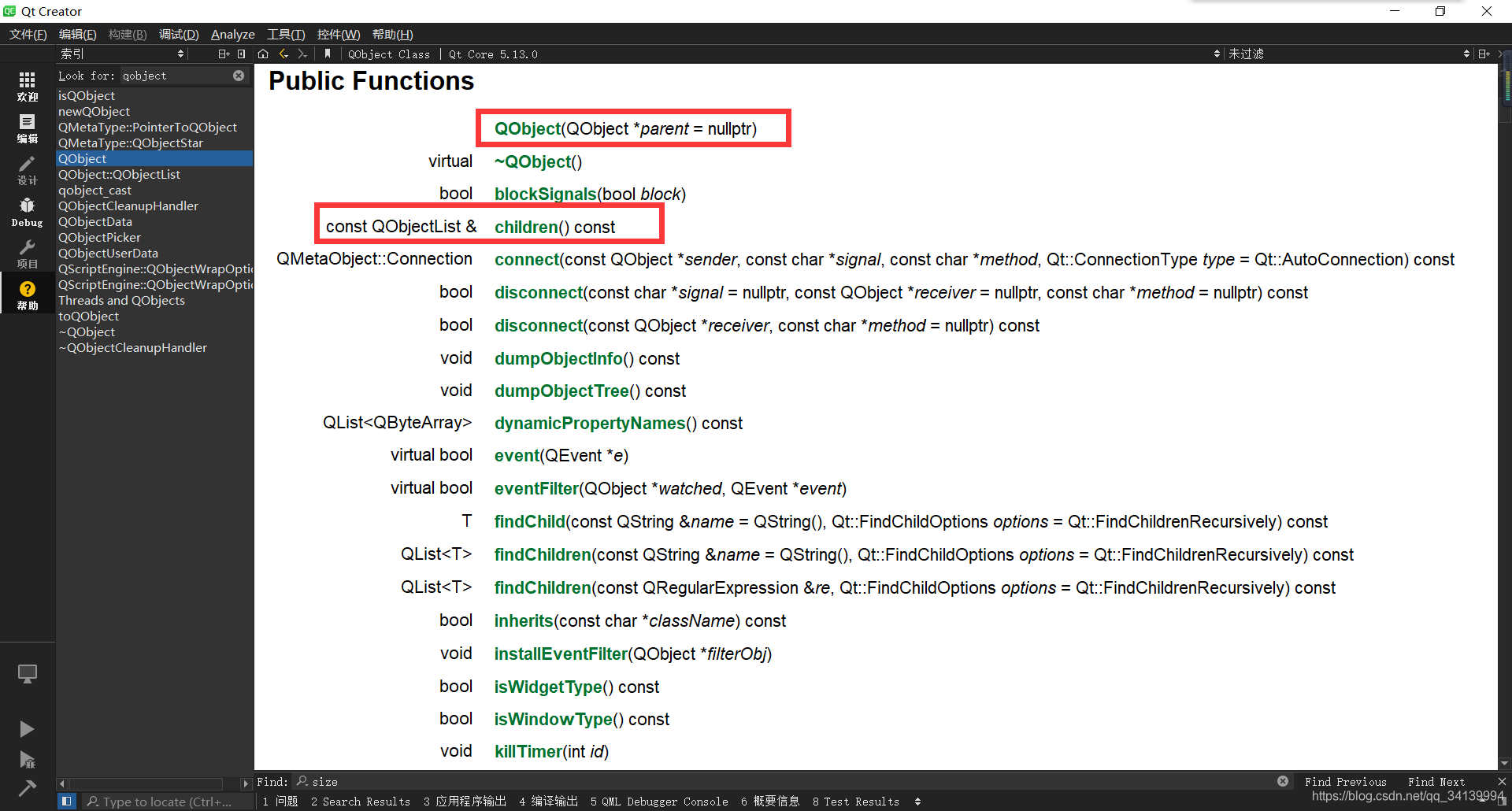The image size is (1512, 811).
Task: Open the connect function link
Action: 527,260
